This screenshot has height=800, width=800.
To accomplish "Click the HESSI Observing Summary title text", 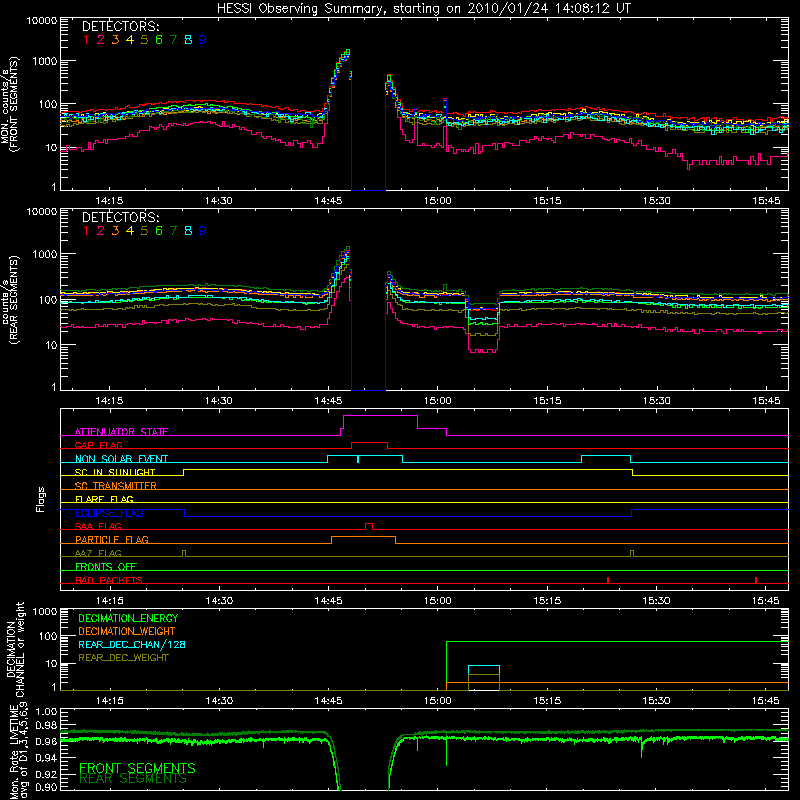I will [424, 9].
